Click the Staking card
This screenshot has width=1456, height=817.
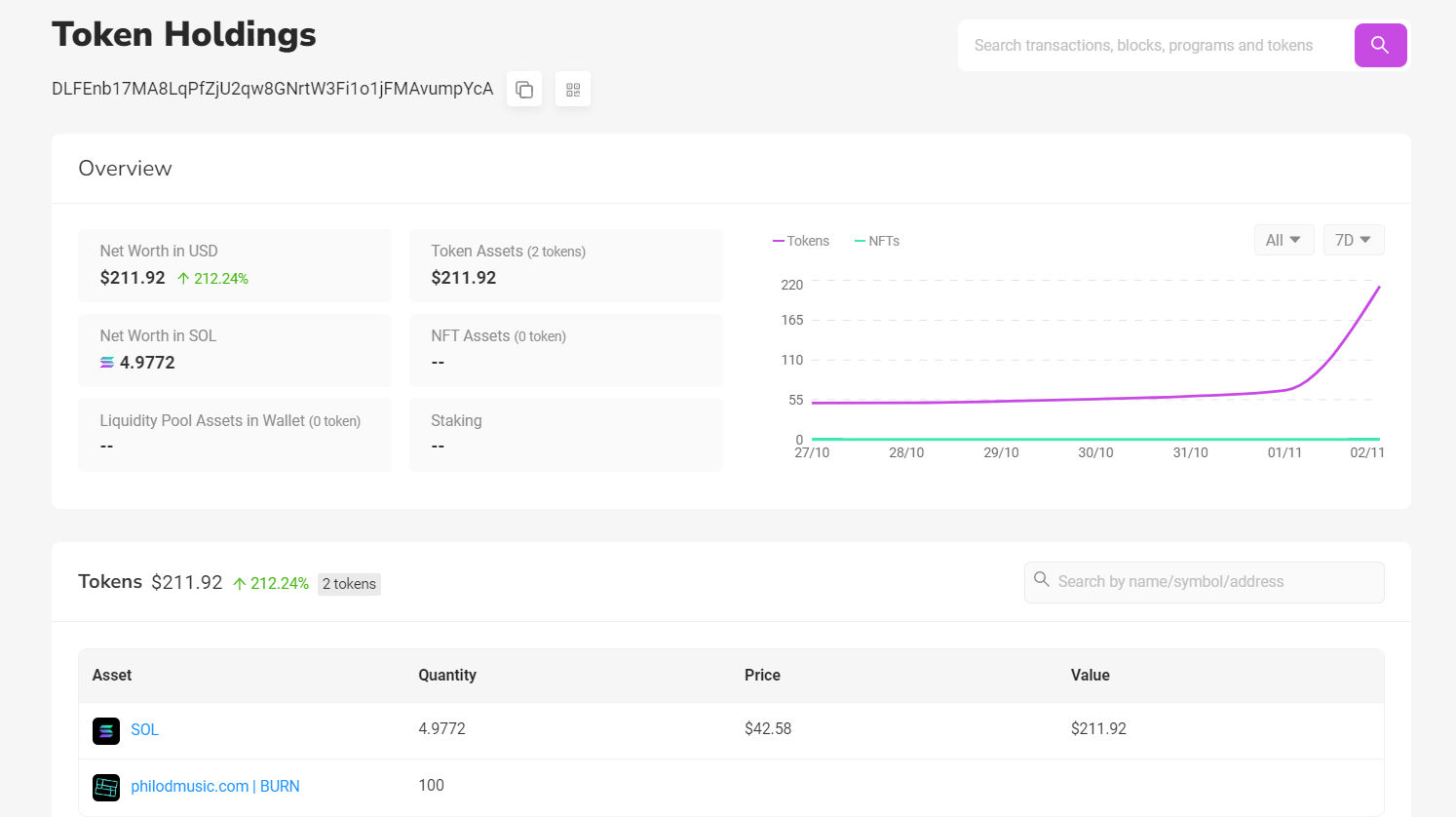tap(566, 435)
